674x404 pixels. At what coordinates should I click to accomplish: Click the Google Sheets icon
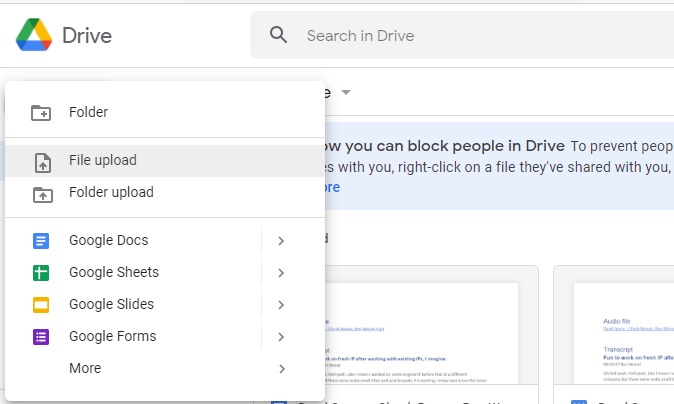(x=41, y=273)
